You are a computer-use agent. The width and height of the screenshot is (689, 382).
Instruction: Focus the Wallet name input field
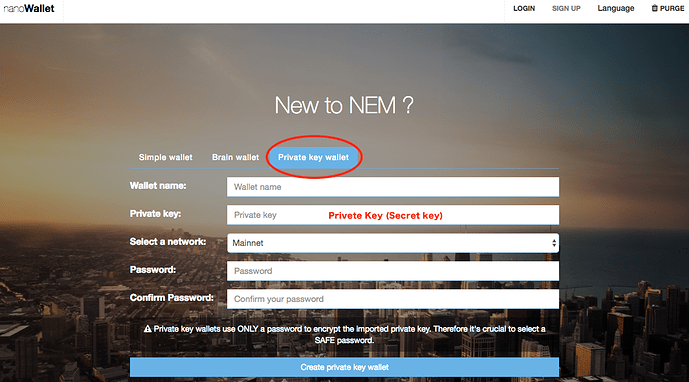coord(393,187)
